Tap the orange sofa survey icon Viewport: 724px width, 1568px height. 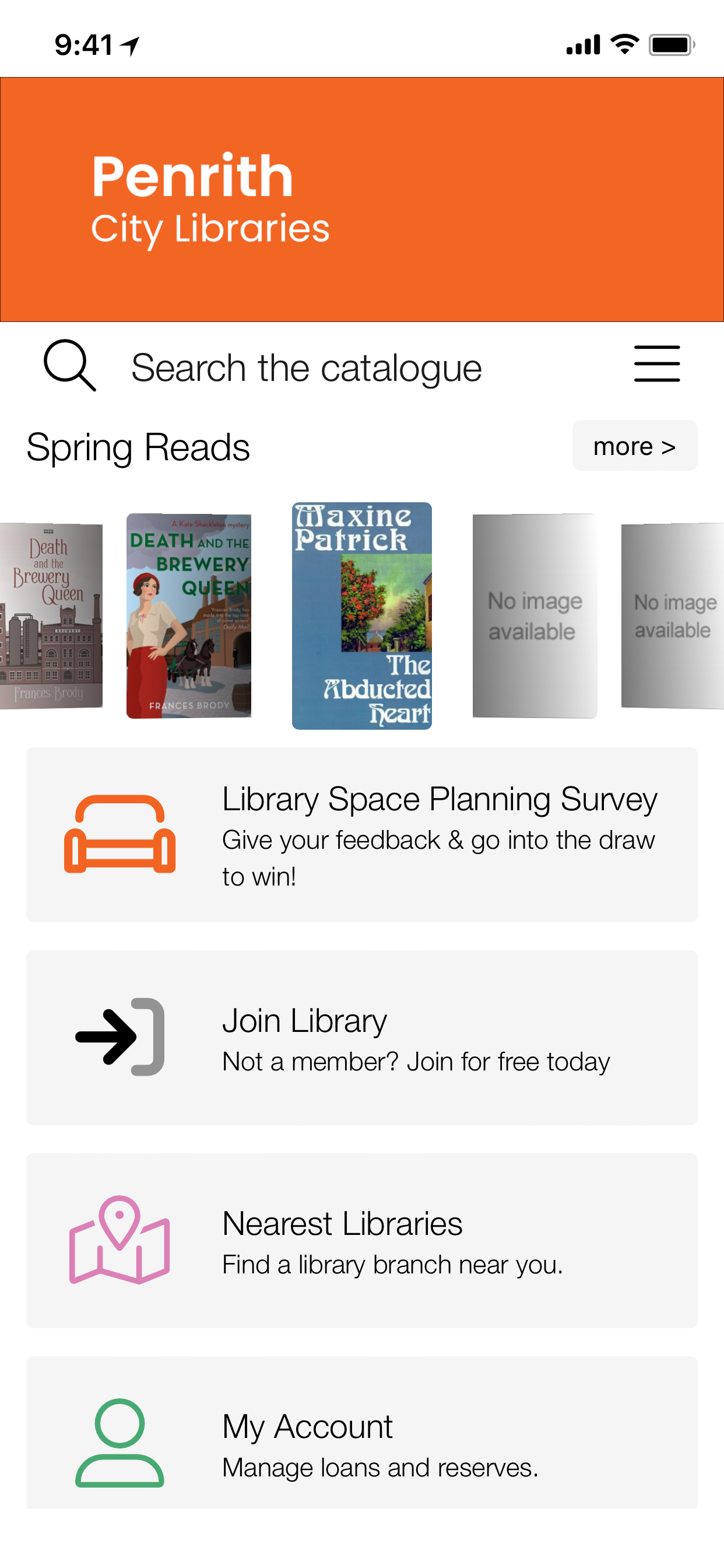click(x=120, y=834)
